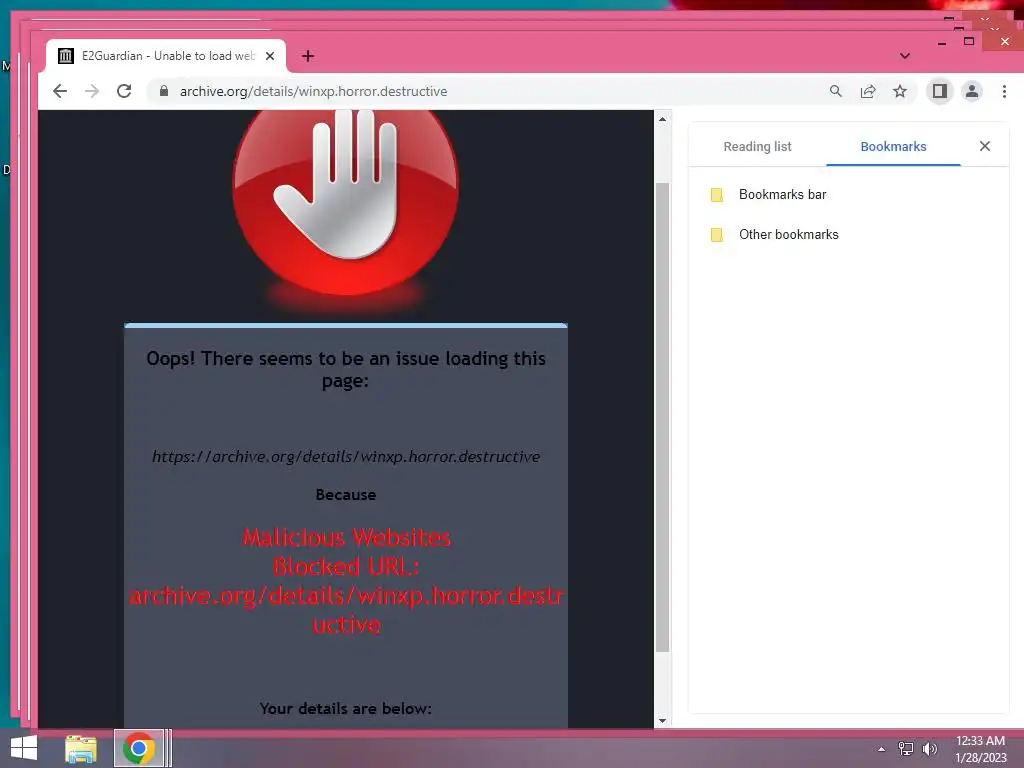Click the Bookmarks bar folder icon
1024x768 pixels.
716,195
